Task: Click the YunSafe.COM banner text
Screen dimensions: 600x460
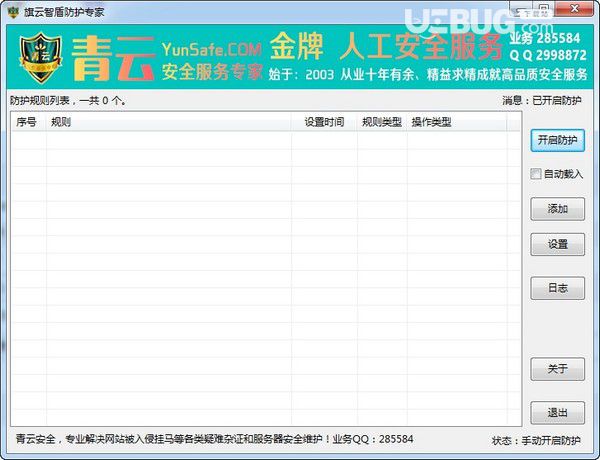Action: point(212,49)
